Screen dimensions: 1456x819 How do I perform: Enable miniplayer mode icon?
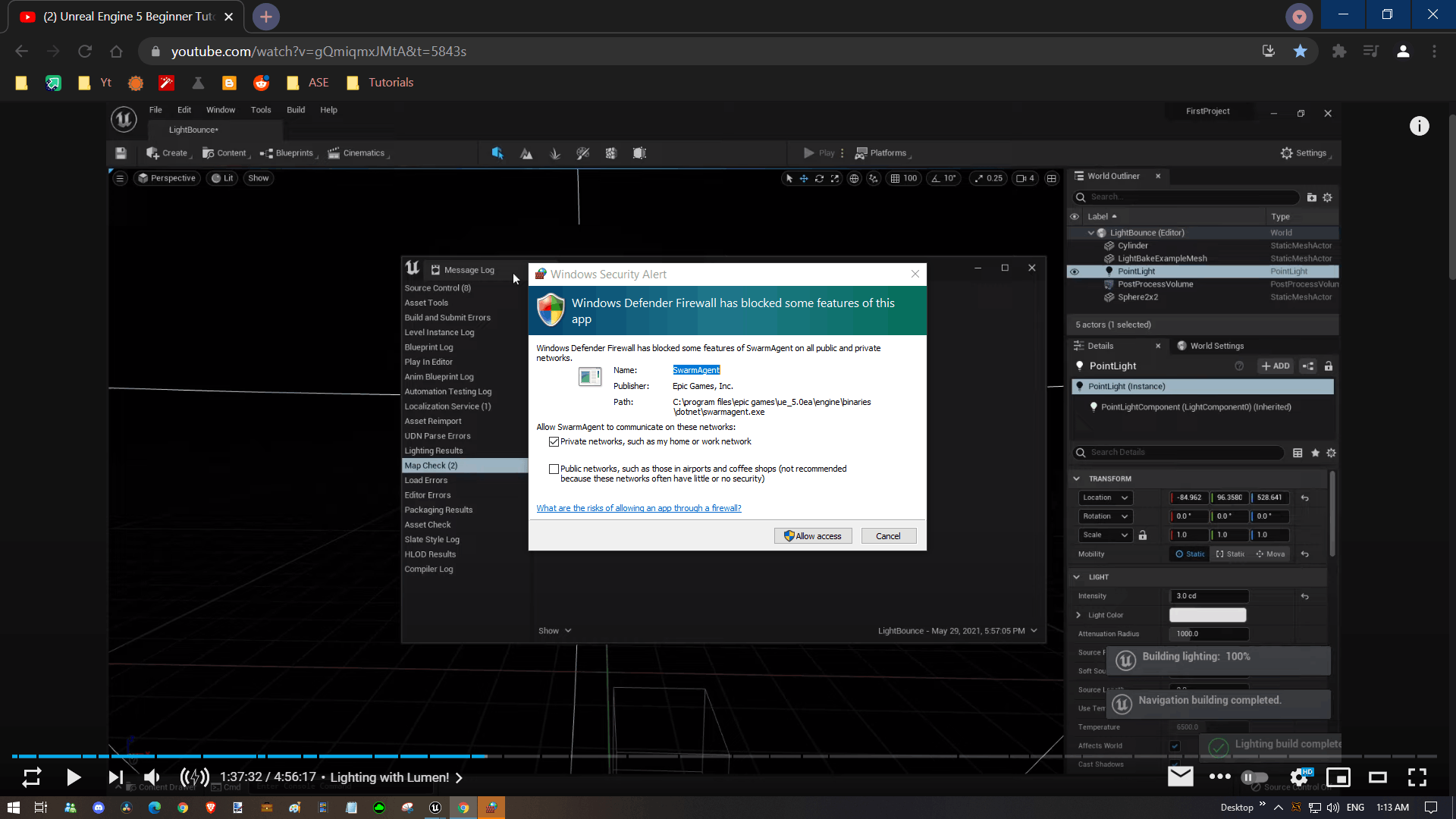1338,777
